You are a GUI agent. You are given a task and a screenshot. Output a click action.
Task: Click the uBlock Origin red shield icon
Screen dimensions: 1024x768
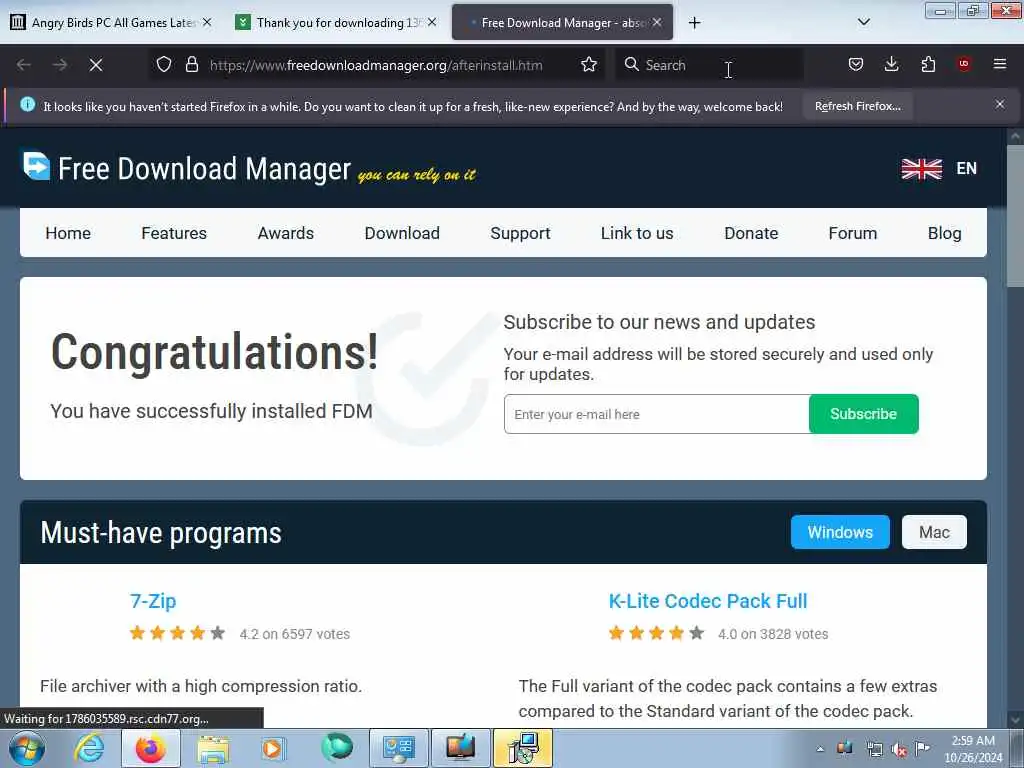[964, 65]
